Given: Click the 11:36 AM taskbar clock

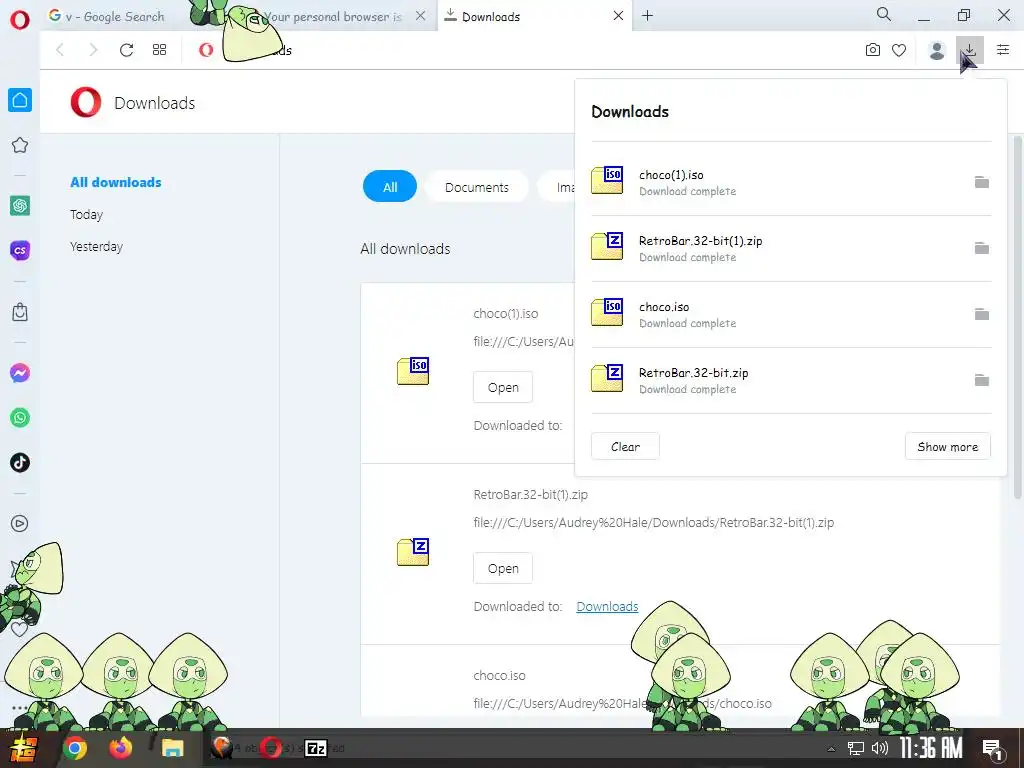Looking at the screenshot, I should pyautogui.click(x=931, y=748).
